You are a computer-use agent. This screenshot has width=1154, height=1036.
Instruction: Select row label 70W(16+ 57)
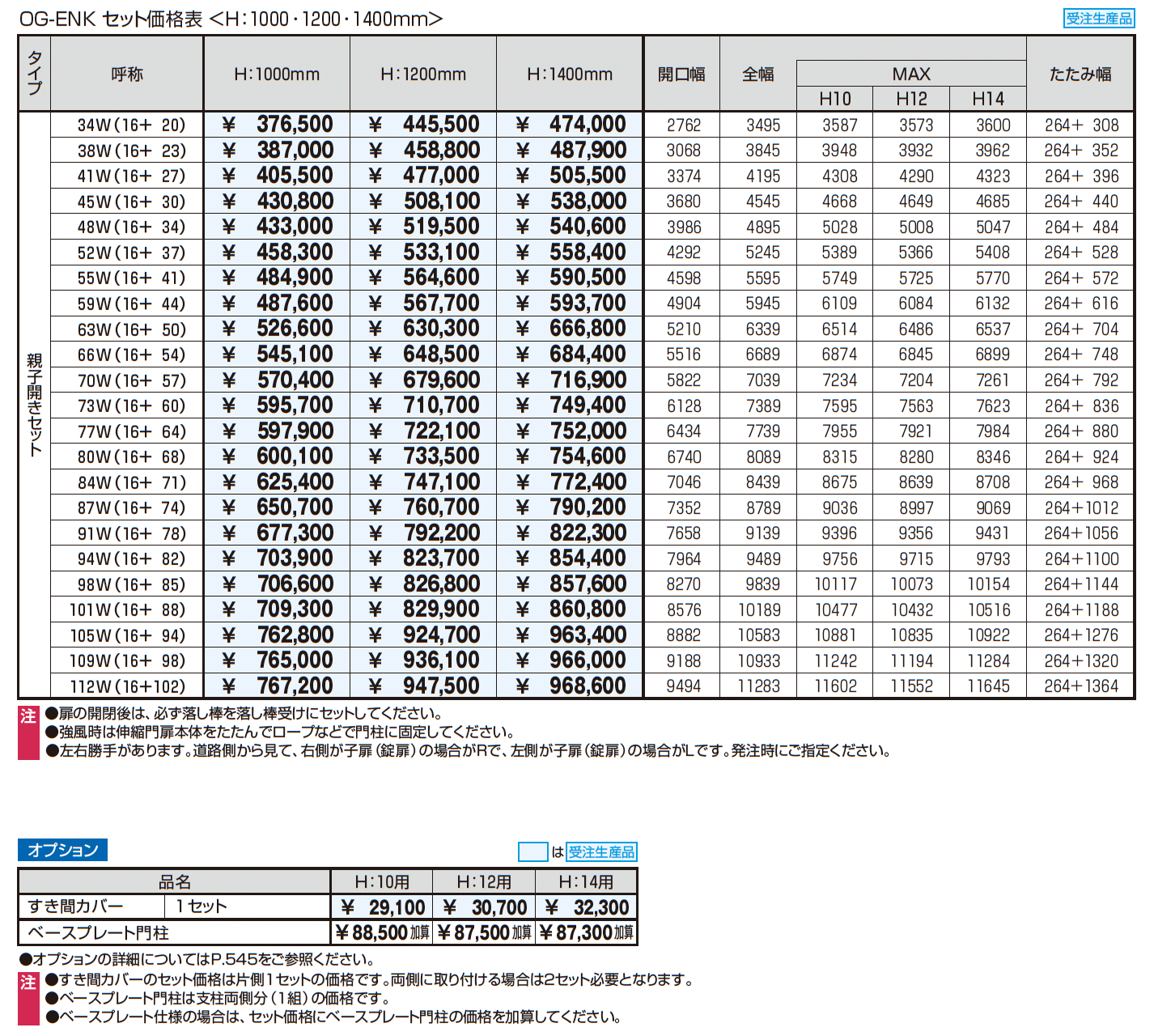click(x=131, y=380)
